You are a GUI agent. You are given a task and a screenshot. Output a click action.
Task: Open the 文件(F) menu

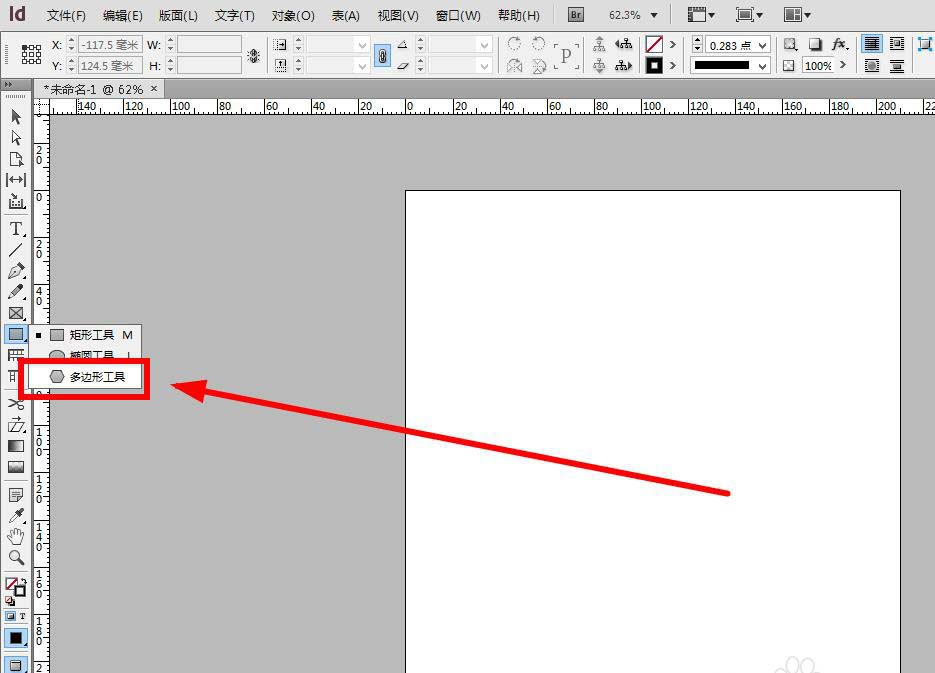pos(66,16)
